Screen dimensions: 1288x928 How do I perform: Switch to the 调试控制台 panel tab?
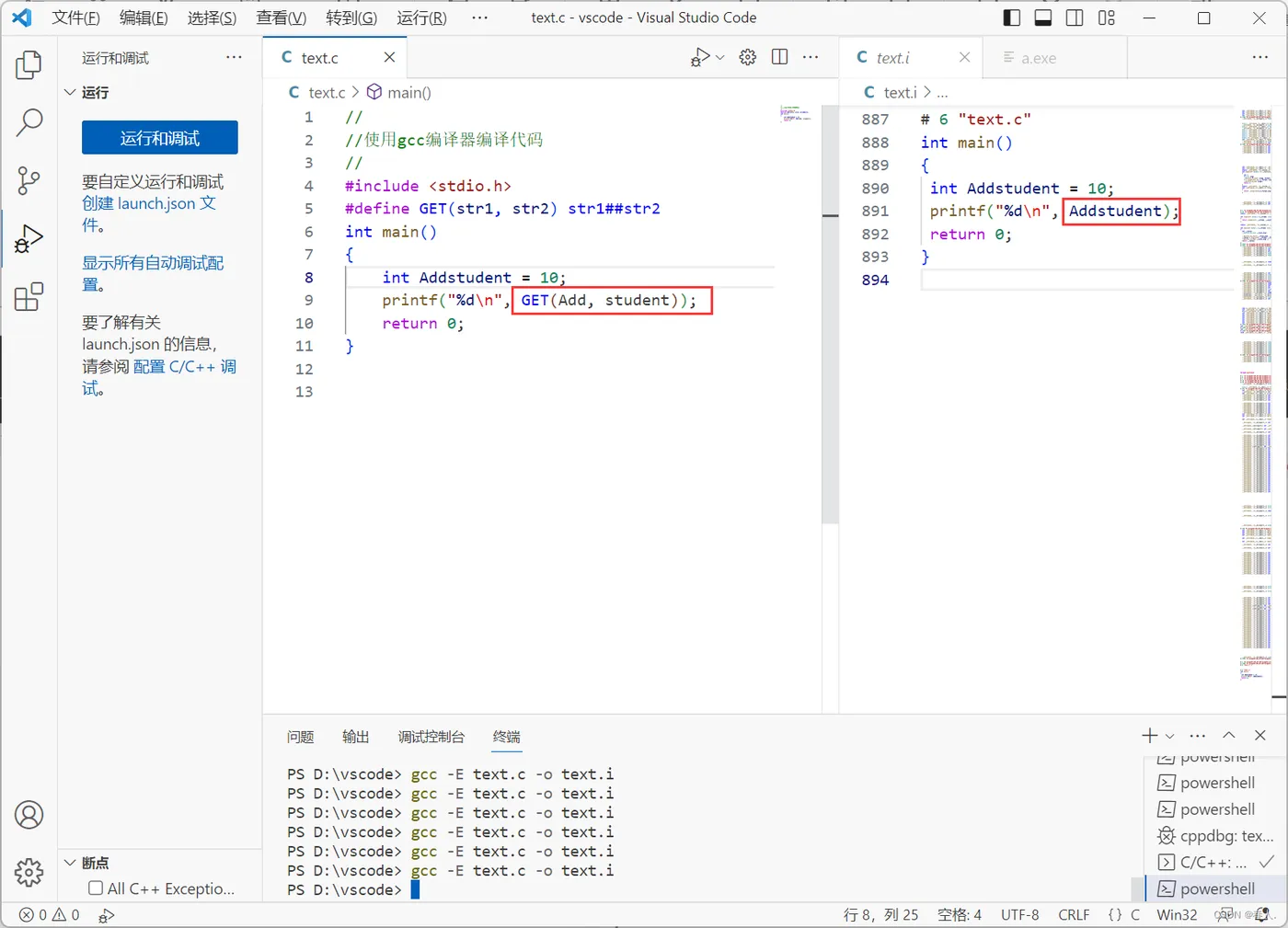pos(431,737)
